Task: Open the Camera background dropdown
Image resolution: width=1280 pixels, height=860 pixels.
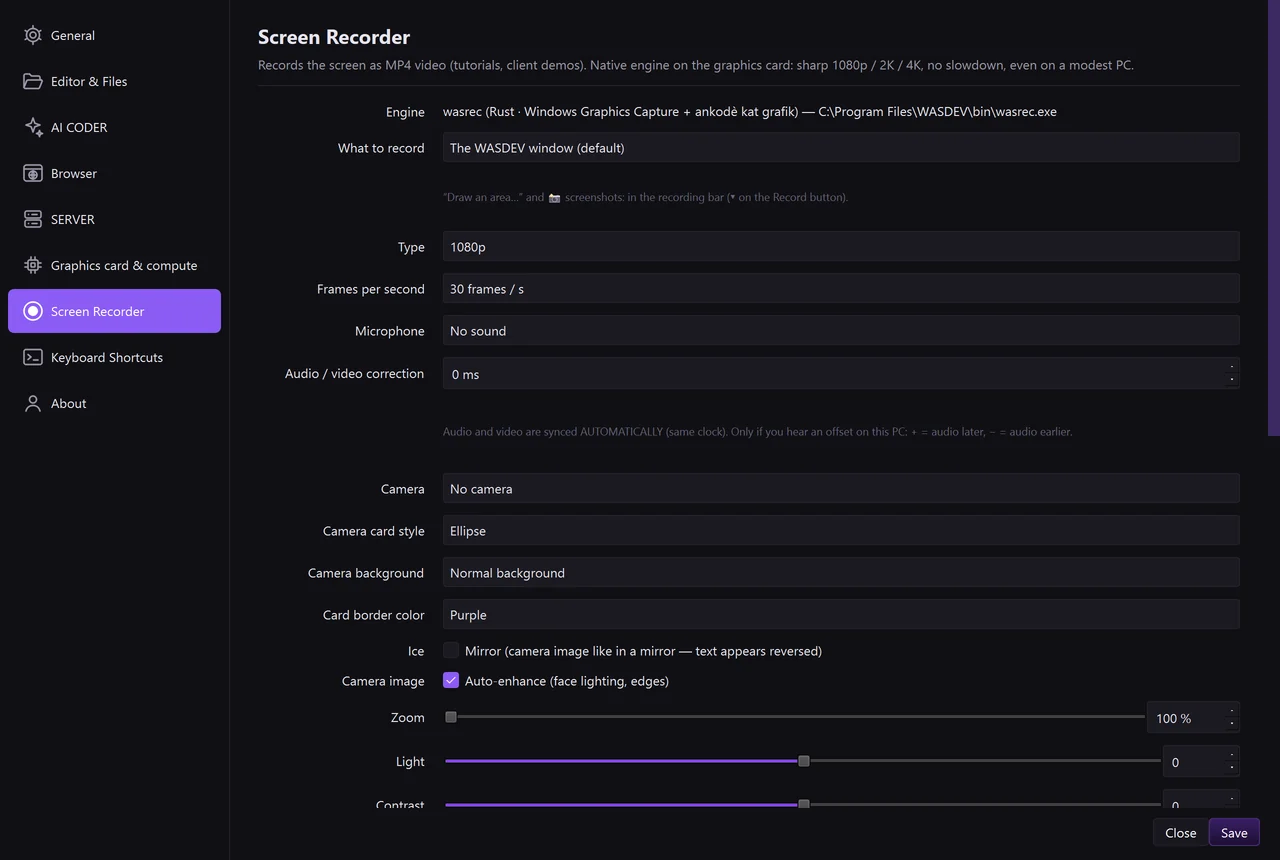Action: [841, 573]
